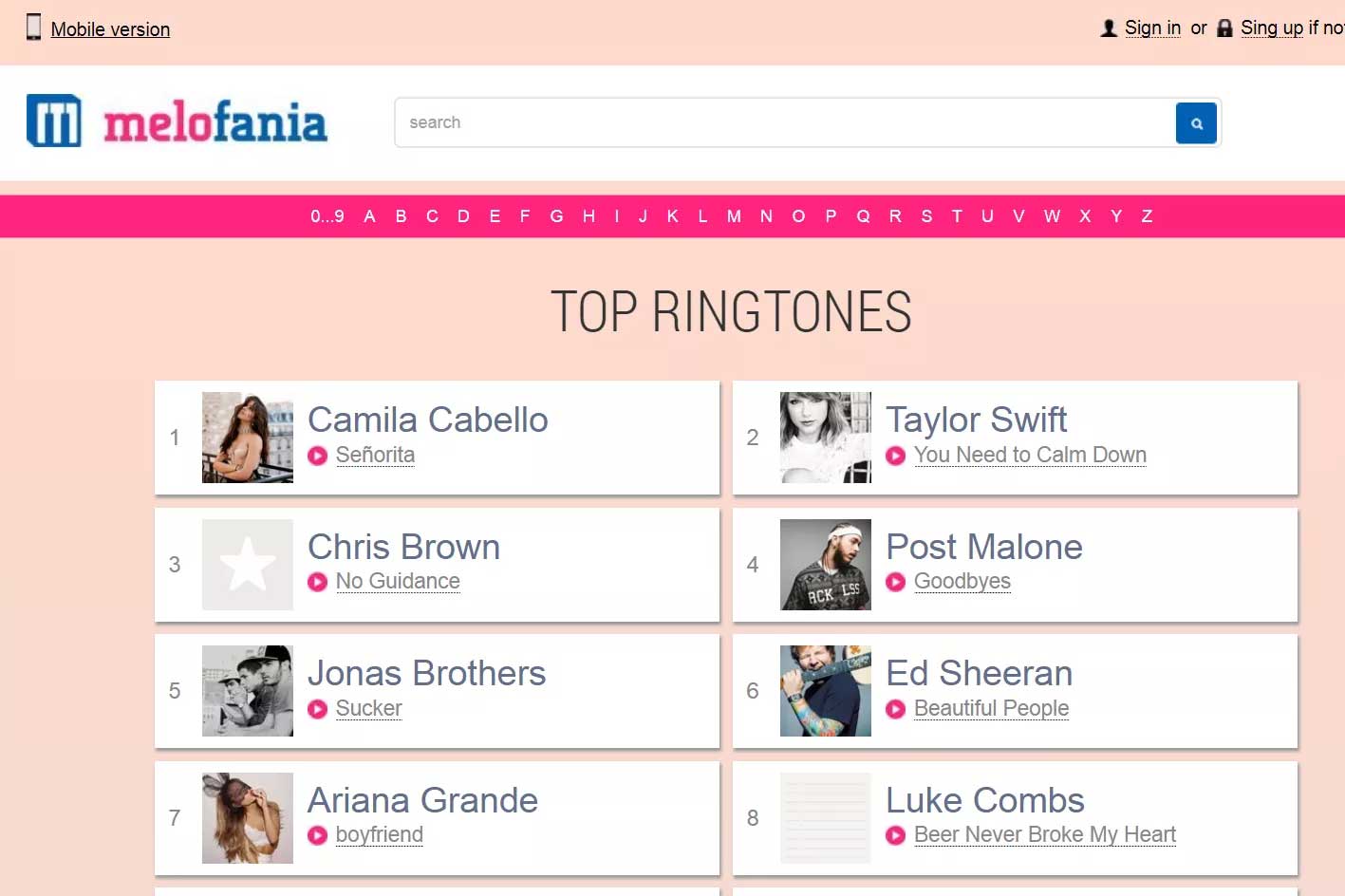Open the Beer Never Broke My Heart link
1345x896 pixels.
coord(1044,835)
